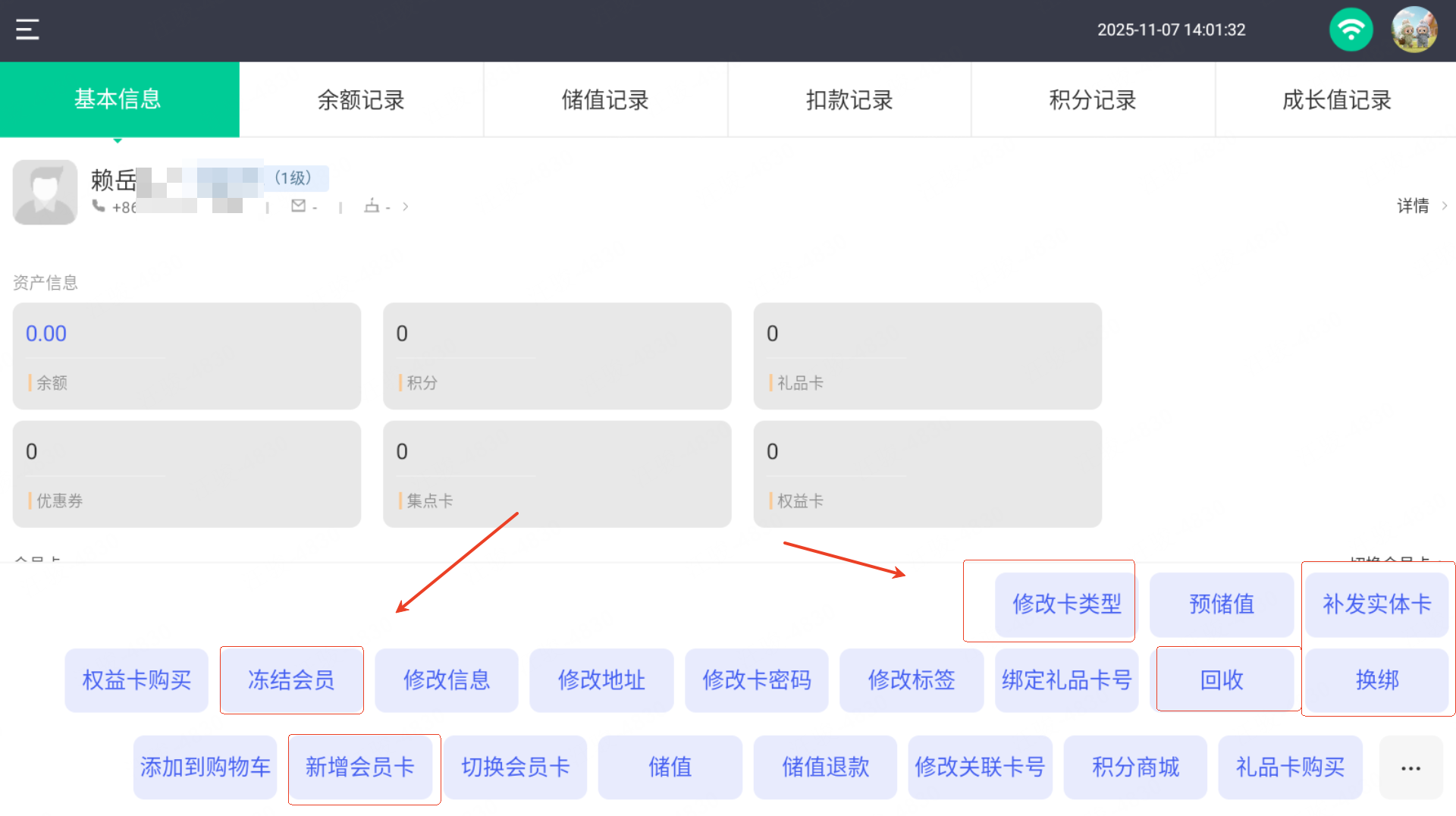Show more actions with the three-dots button
Viewport: 1456px width, 816px height.
click(x=1410, y=767)
